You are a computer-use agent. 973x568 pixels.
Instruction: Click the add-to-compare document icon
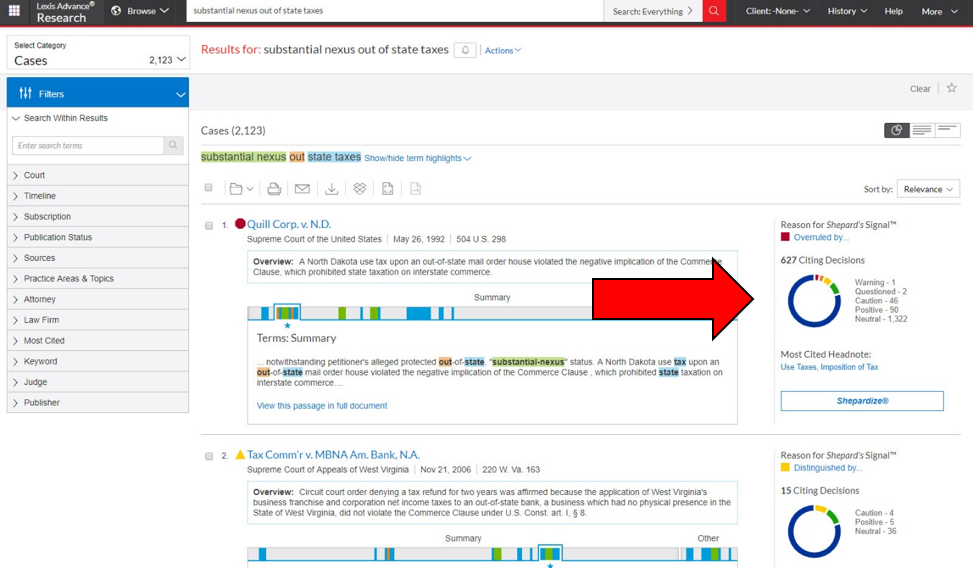point(415,189)
